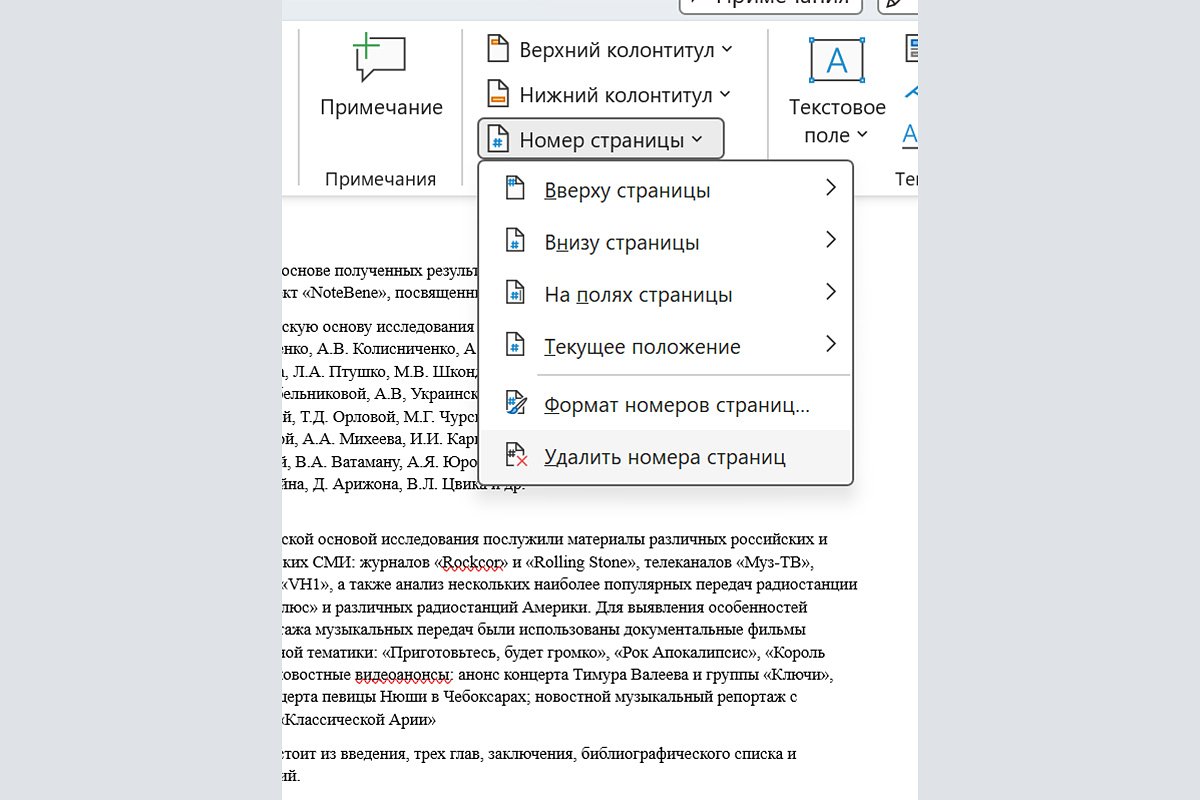1200x800 pixels.
Task: Expand the Внизу страницы submenu
Action: [x=831, y=240]
